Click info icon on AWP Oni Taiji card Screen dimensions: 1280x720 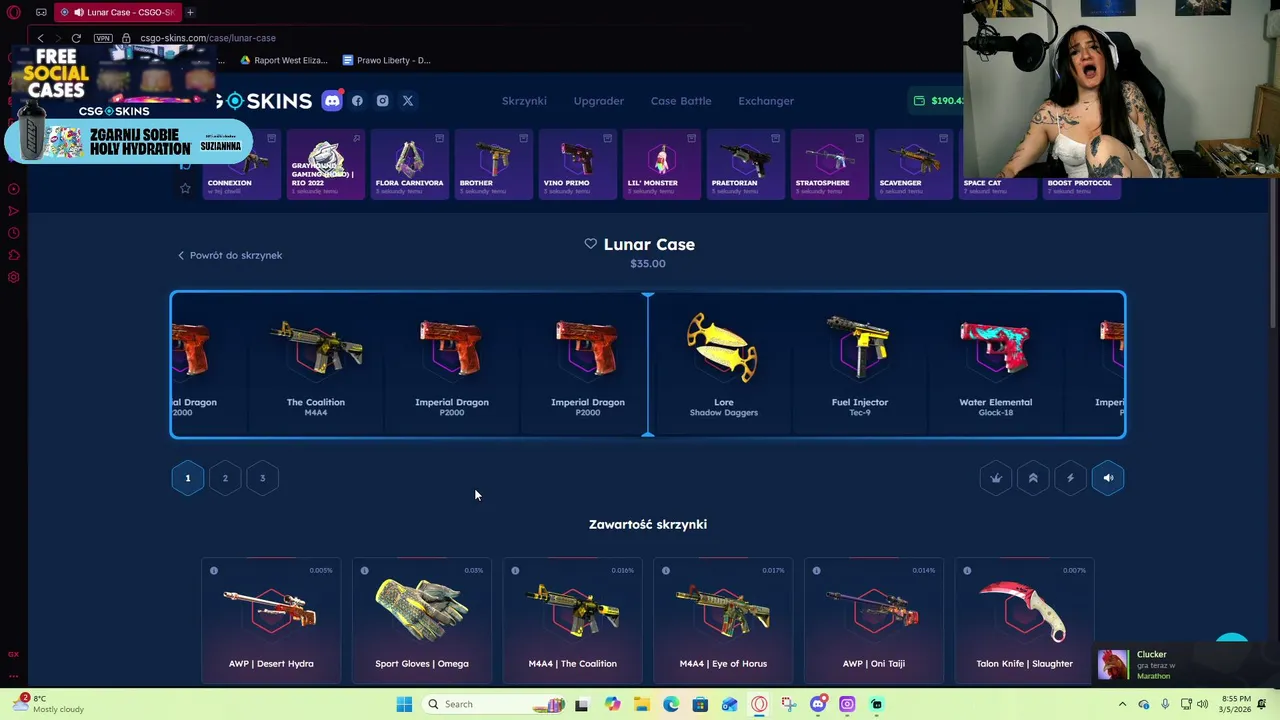point(816,570)
